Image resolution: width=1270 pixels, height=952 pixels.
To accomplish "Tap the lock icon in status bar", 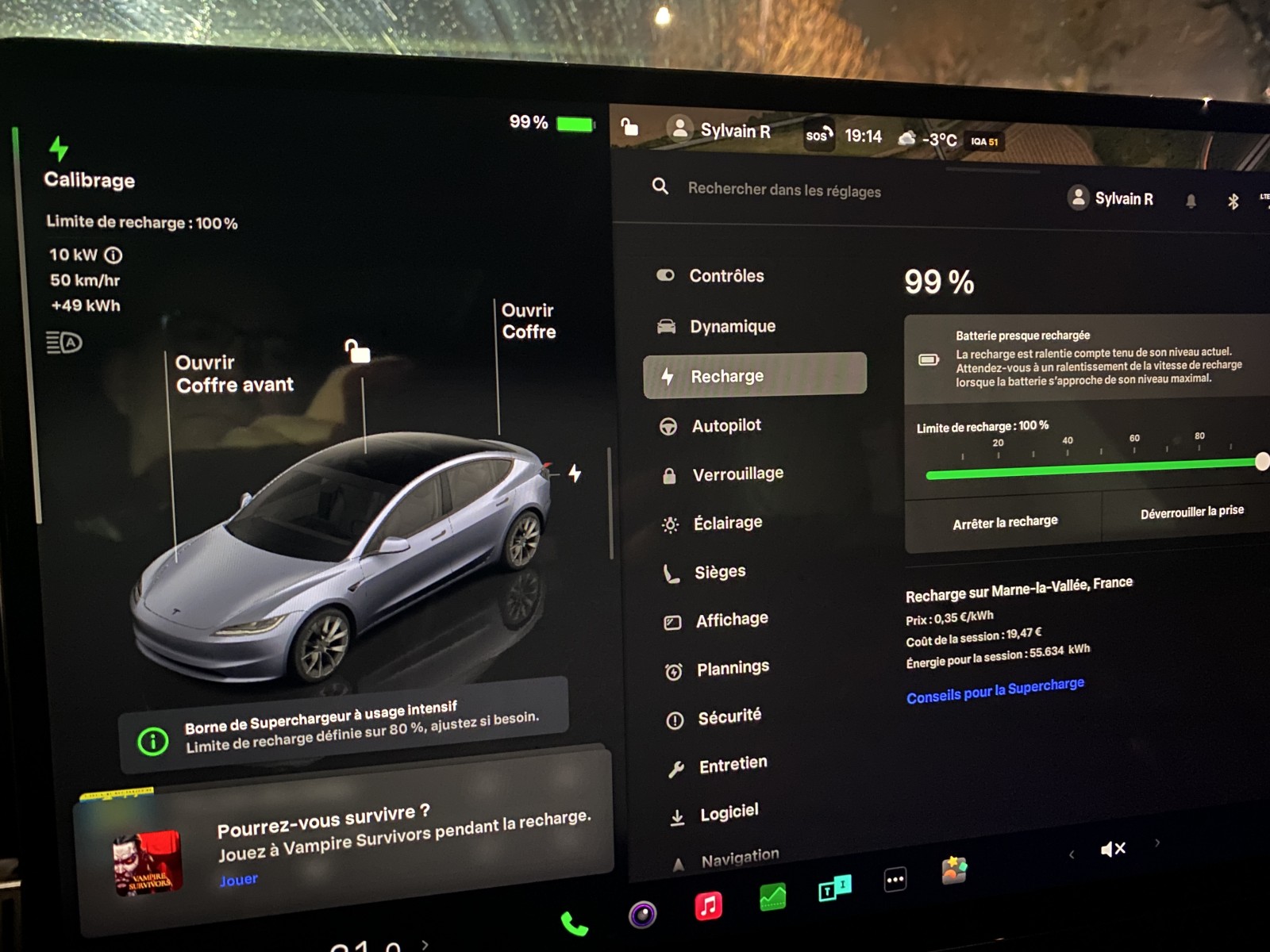I will click(x=629, y=126).
